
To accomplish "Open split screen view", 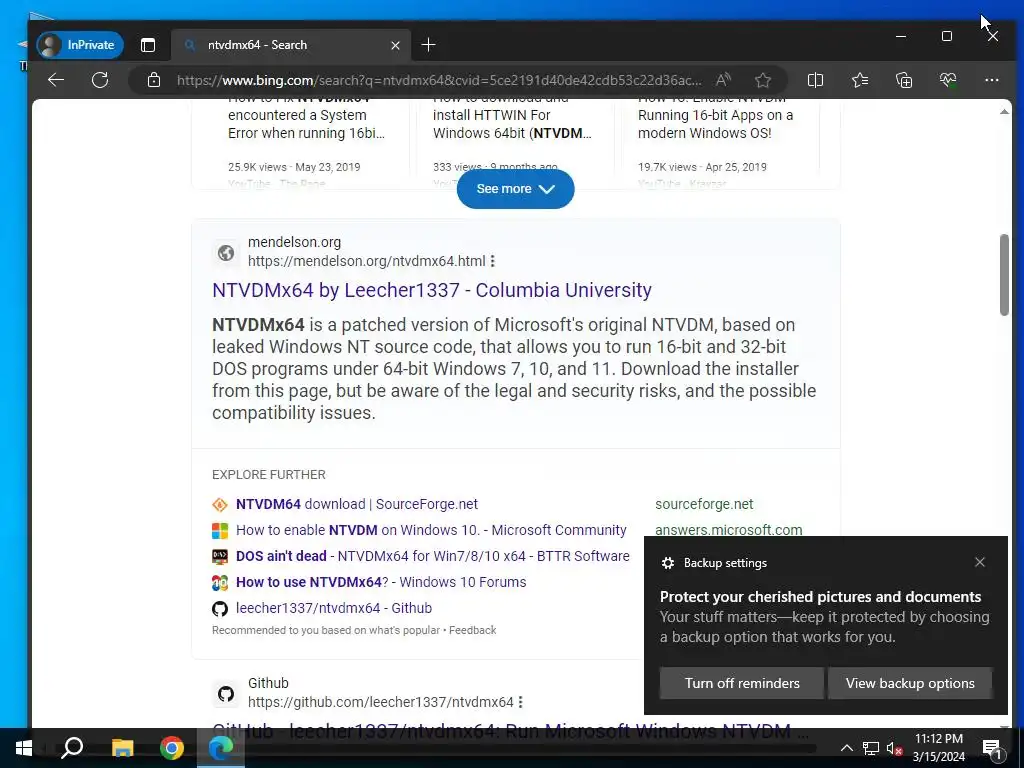I will (815, 80).
